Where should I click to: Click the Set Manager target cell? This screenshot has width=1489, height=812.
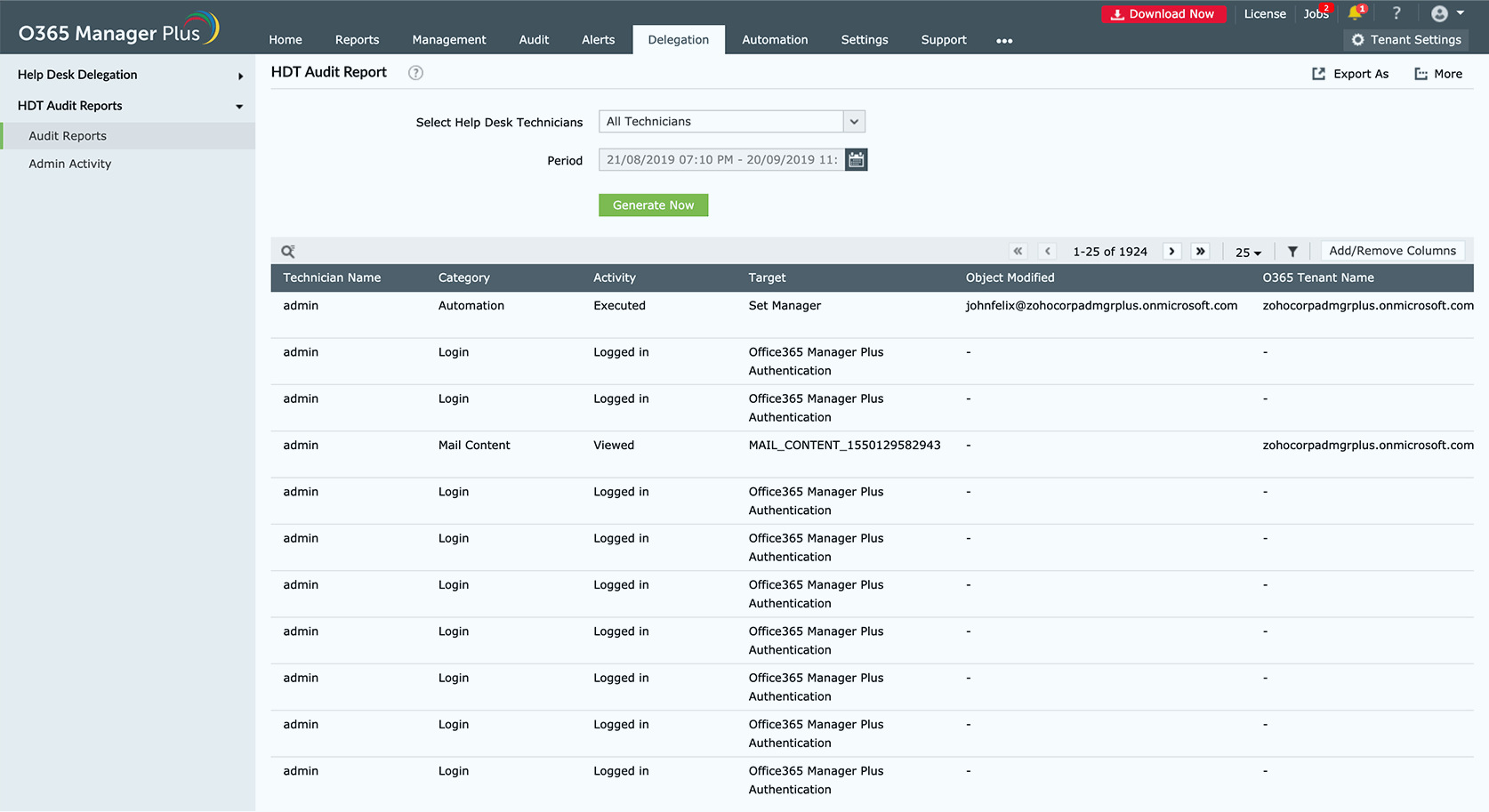(785, 306)
